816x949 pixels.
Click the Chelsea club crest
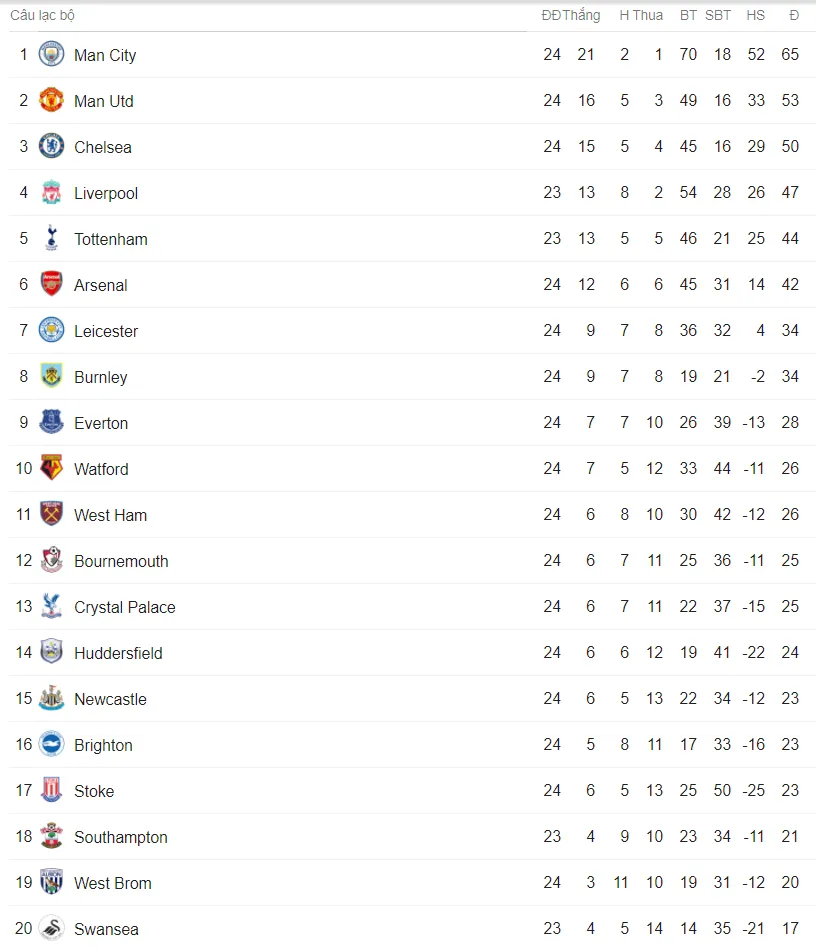[51, 146]
